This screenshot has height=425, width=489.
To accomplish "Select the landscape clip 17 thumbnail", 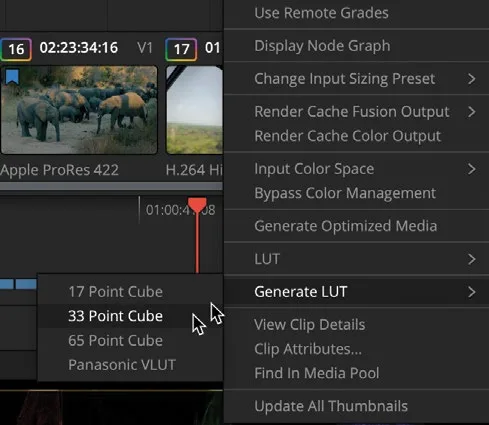I will click(194, 110).
